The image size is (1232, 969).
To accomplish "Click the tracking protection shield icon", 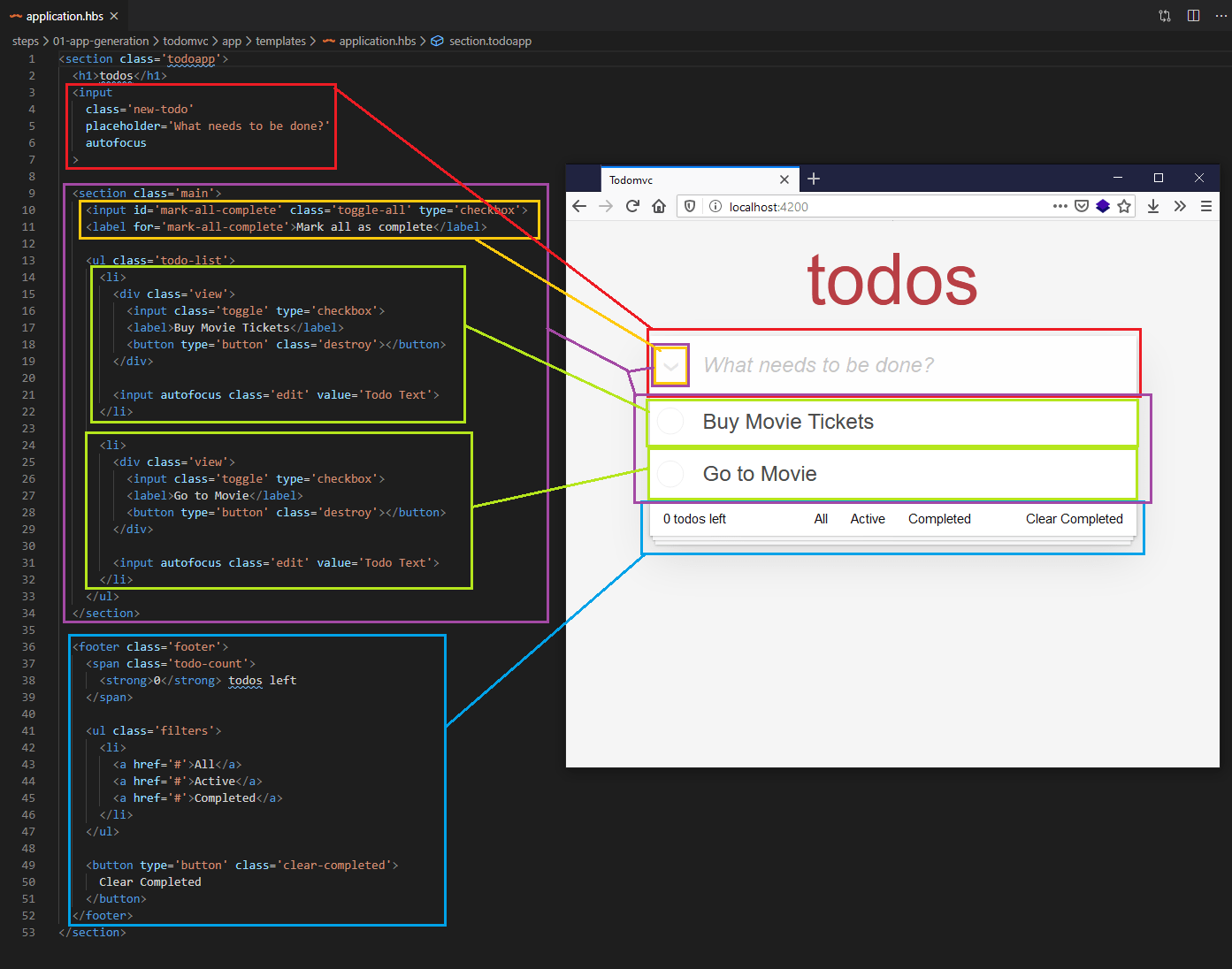I will [x=689, y=206].
